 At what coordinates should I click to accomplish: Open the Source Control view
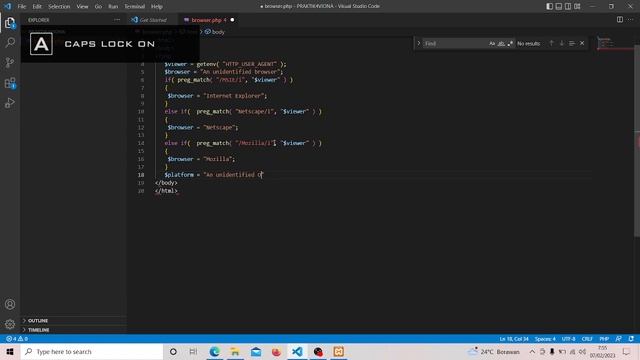(10, 62)
